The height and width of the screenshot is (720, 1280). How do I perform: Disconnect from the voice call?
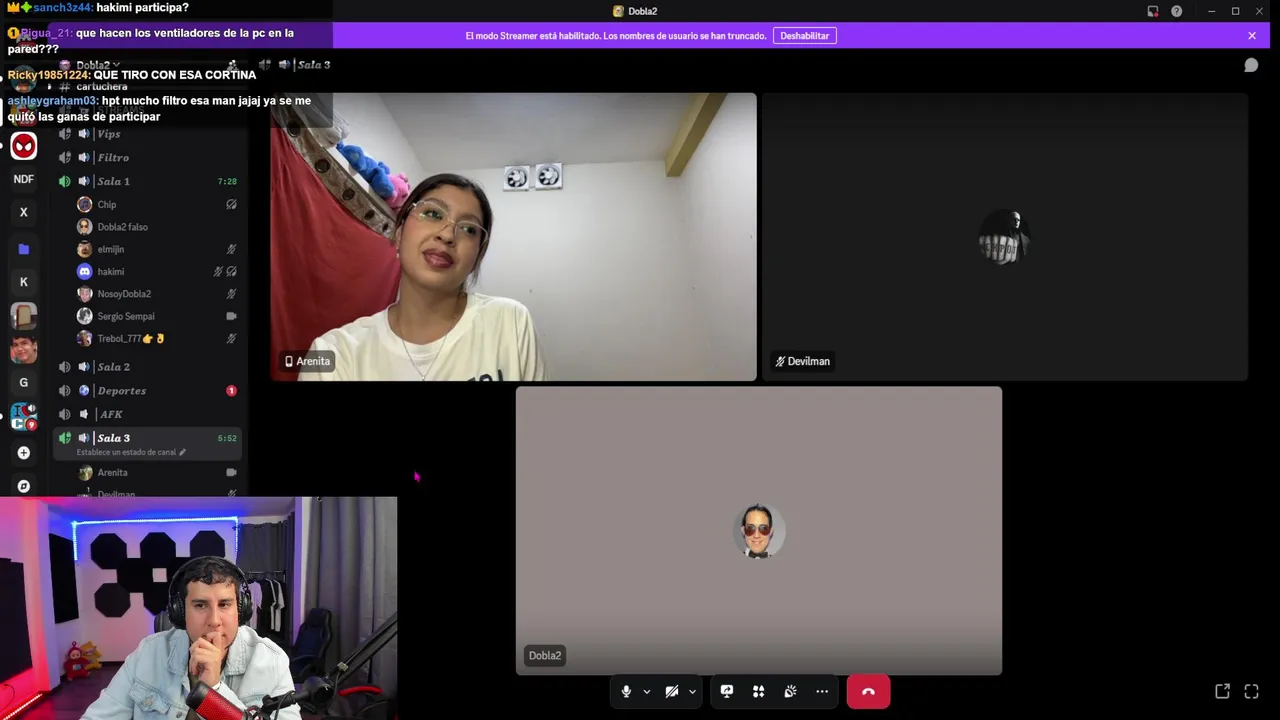coord(868,691)
